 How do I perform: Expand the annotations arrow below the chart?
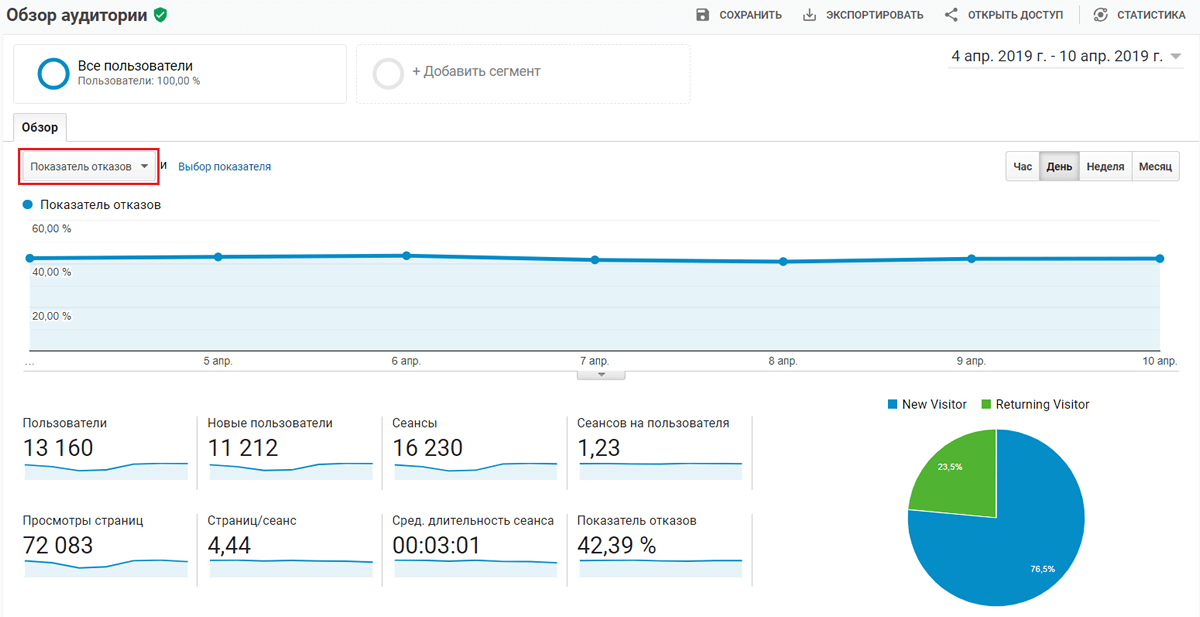pyautogui.click(x=601, y=374)
